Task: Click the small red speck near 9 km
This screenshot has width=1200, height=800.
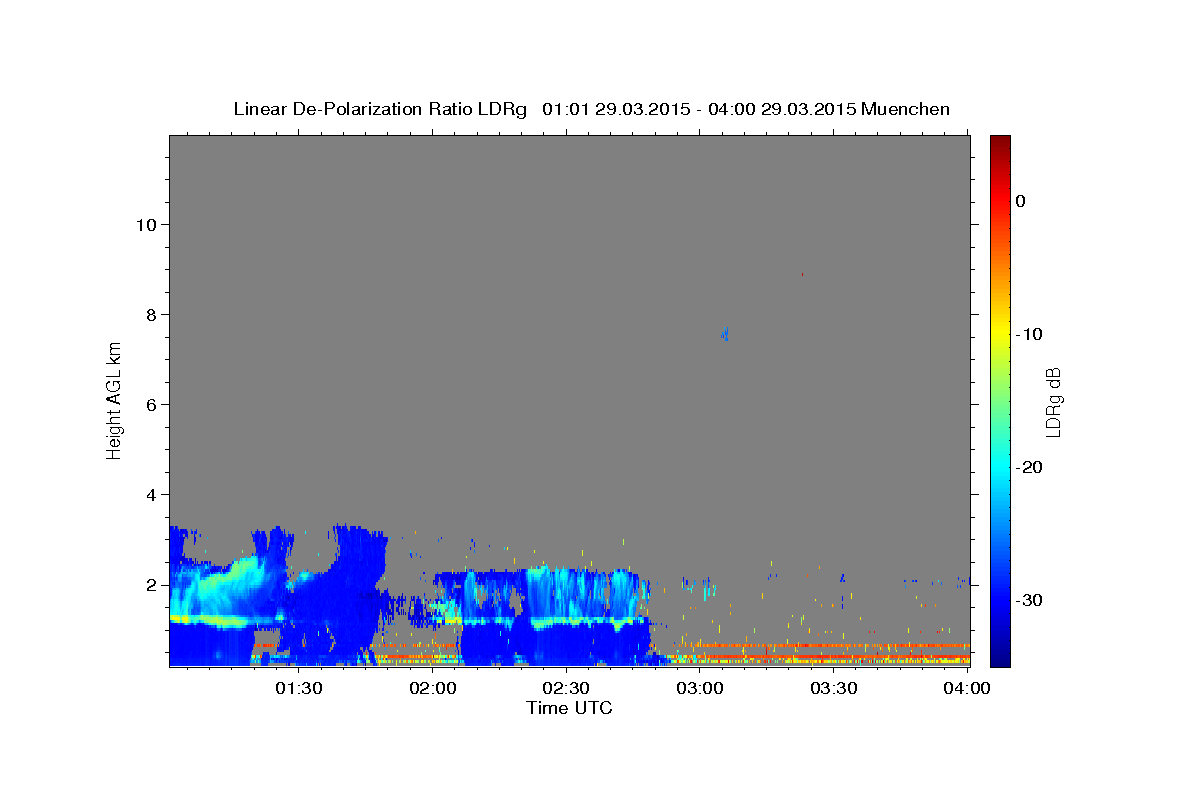Action: click(802, 274)
